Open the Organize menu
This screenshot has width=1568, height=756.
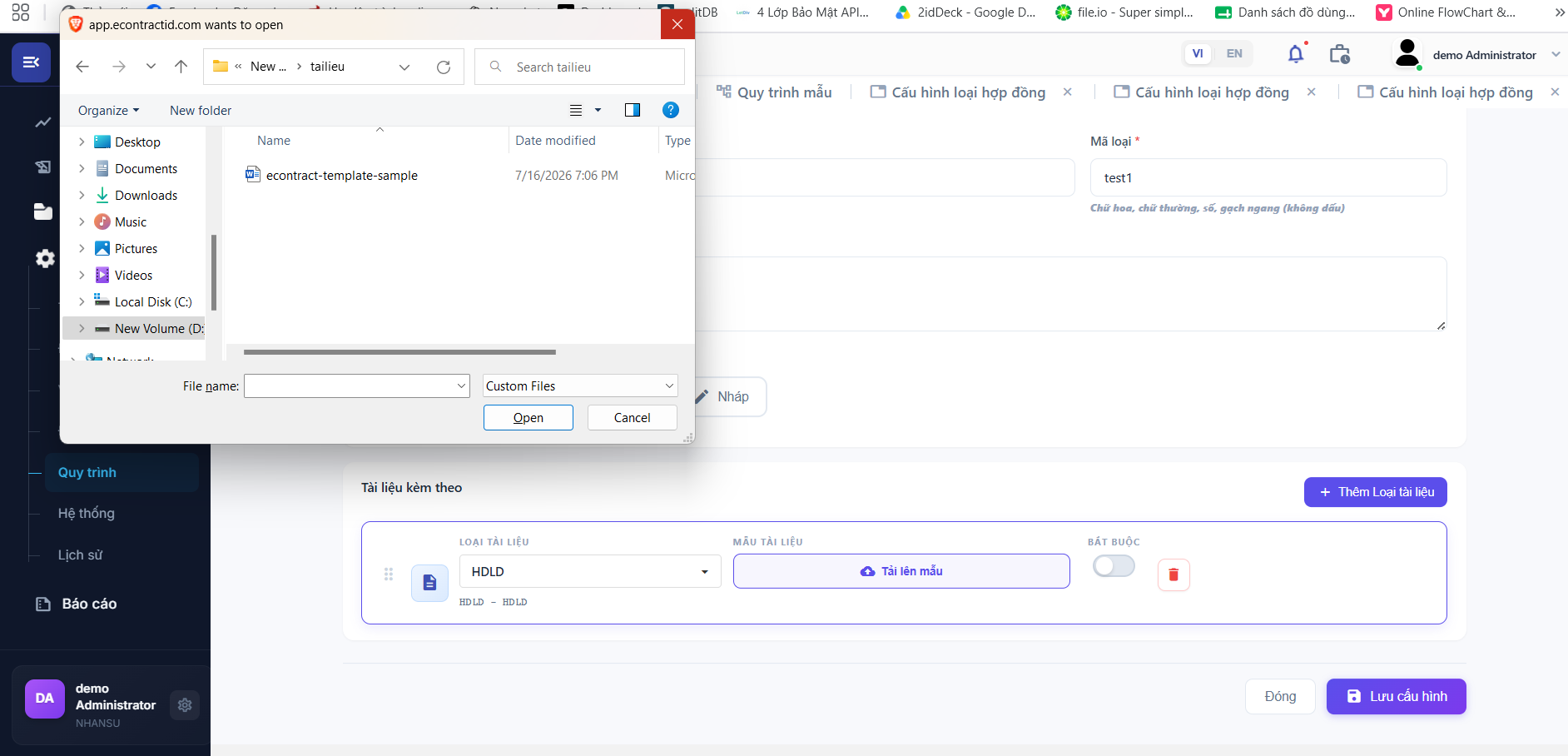coord(108,110)
